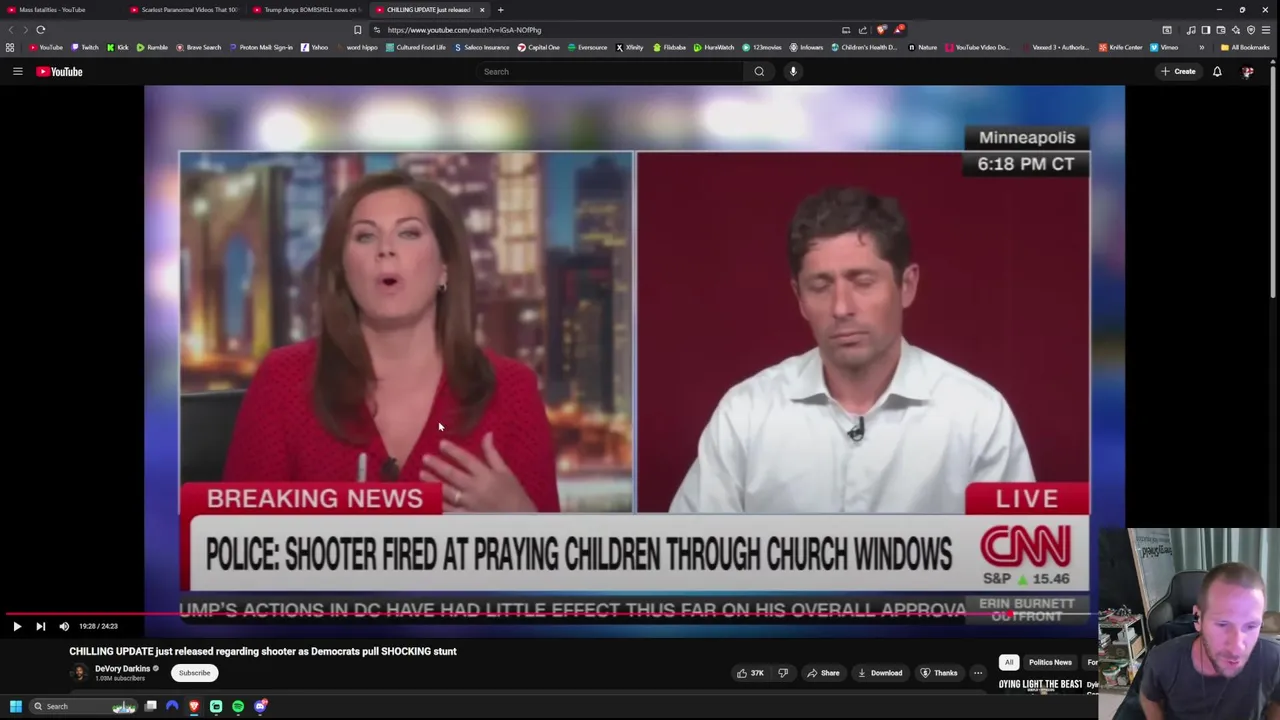Select the All filter chip
Viewport: 1280px width, 720px height.
click(1009, 662)
